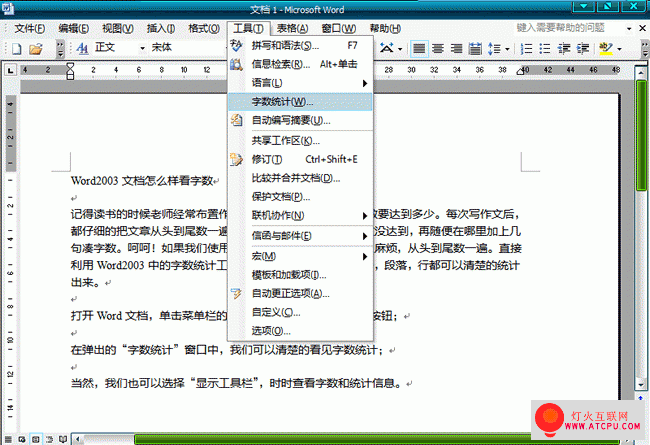Apply distributed alignment

475,49
